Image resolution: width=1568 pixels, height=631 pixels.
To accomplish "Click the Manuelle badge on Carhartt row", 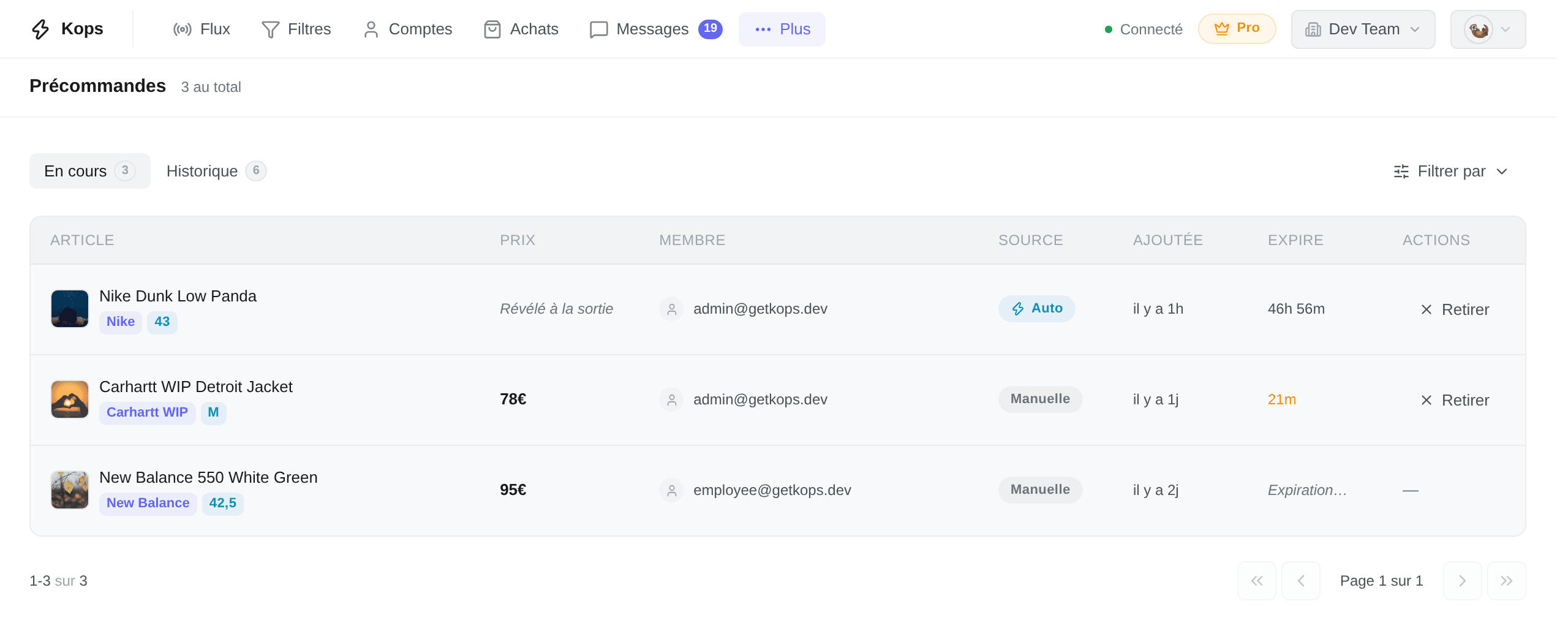I will click(x=1040, y=399).
